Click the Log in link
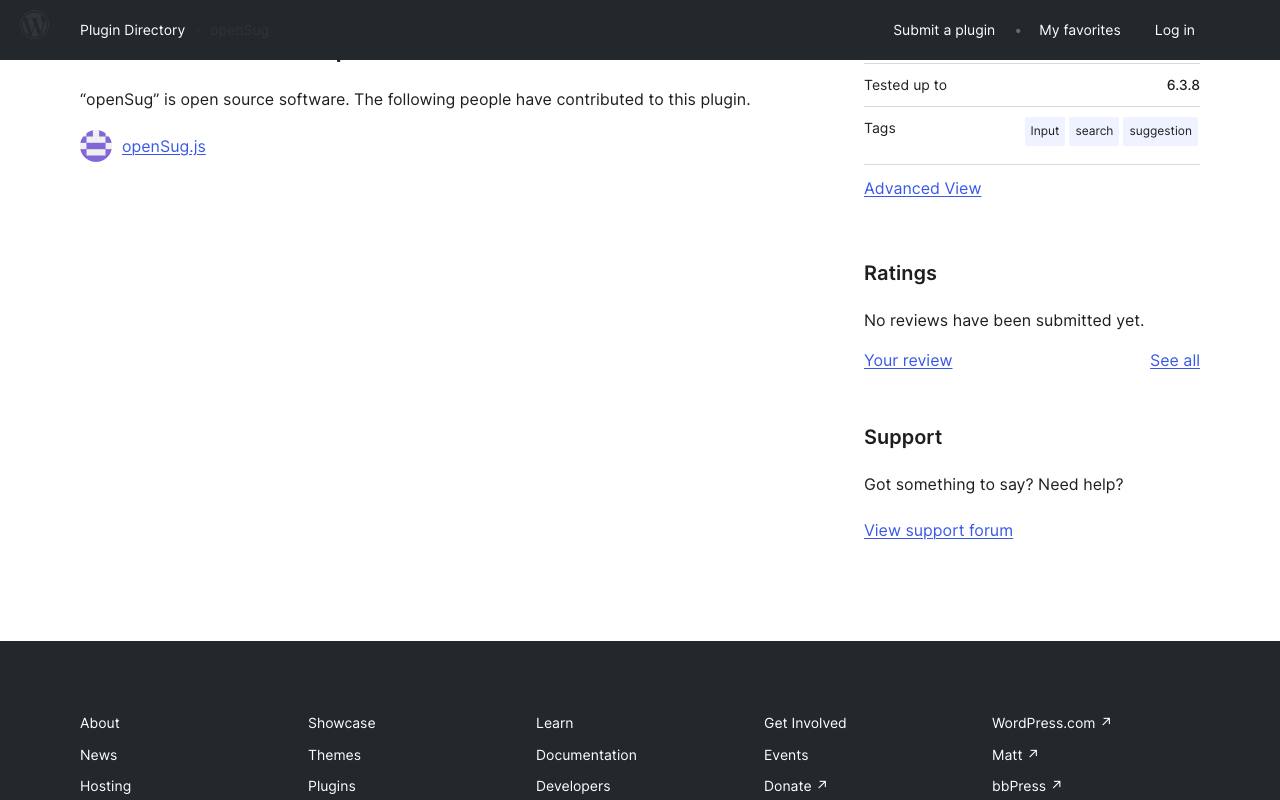This screenshot has width=1280, height=800. (1174, 30)
